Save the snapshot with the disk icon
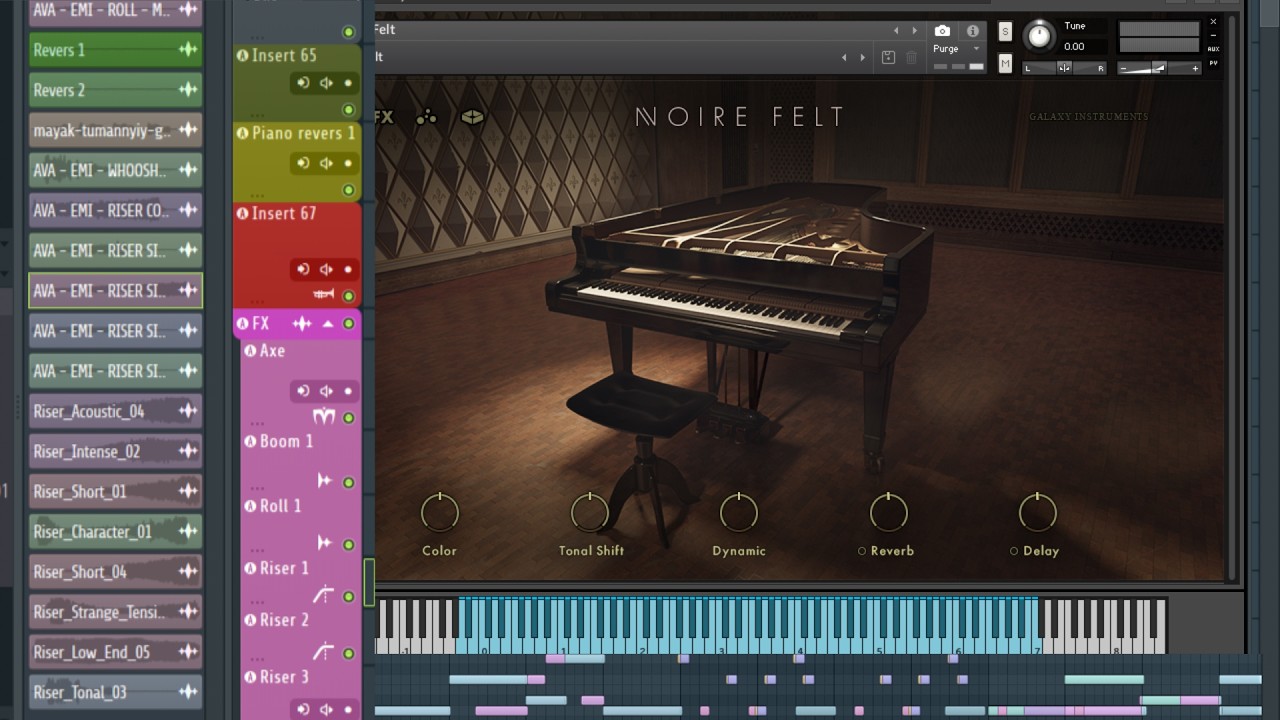1280x720 pixels. pyautogui.click(x=888, y=58)
